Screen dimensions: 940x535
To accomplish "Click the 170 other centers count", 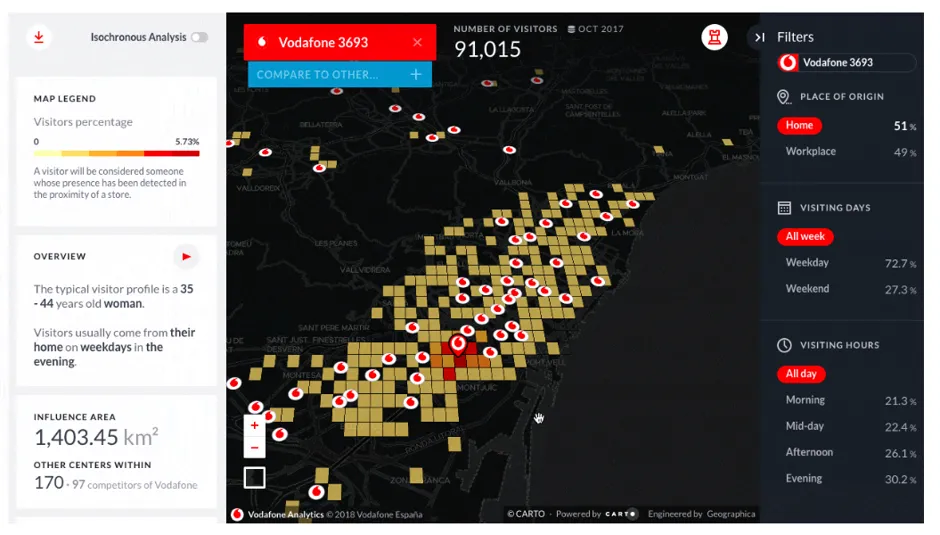I will tap(49, 483).
